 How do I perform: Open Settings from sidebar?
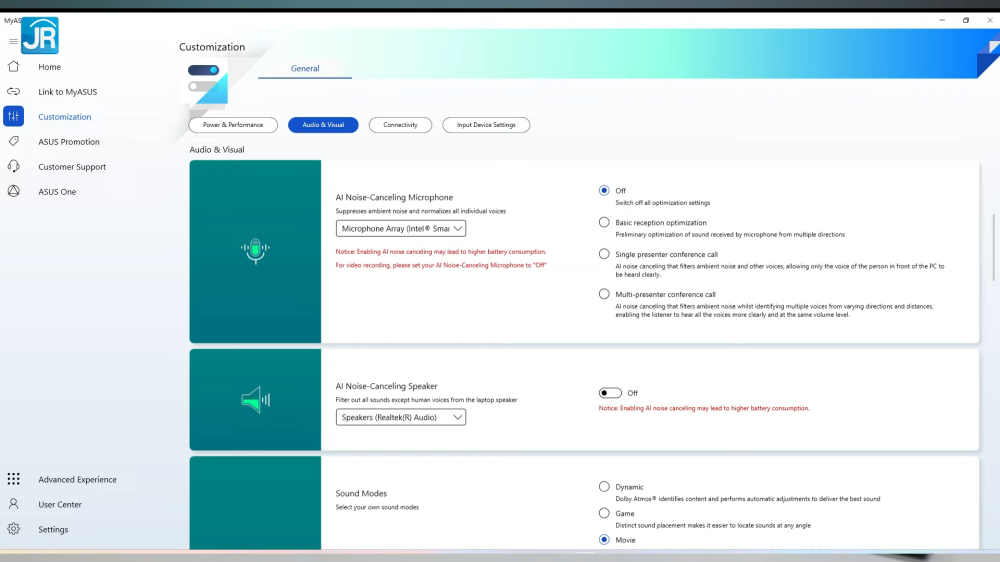tap(53, 528)
